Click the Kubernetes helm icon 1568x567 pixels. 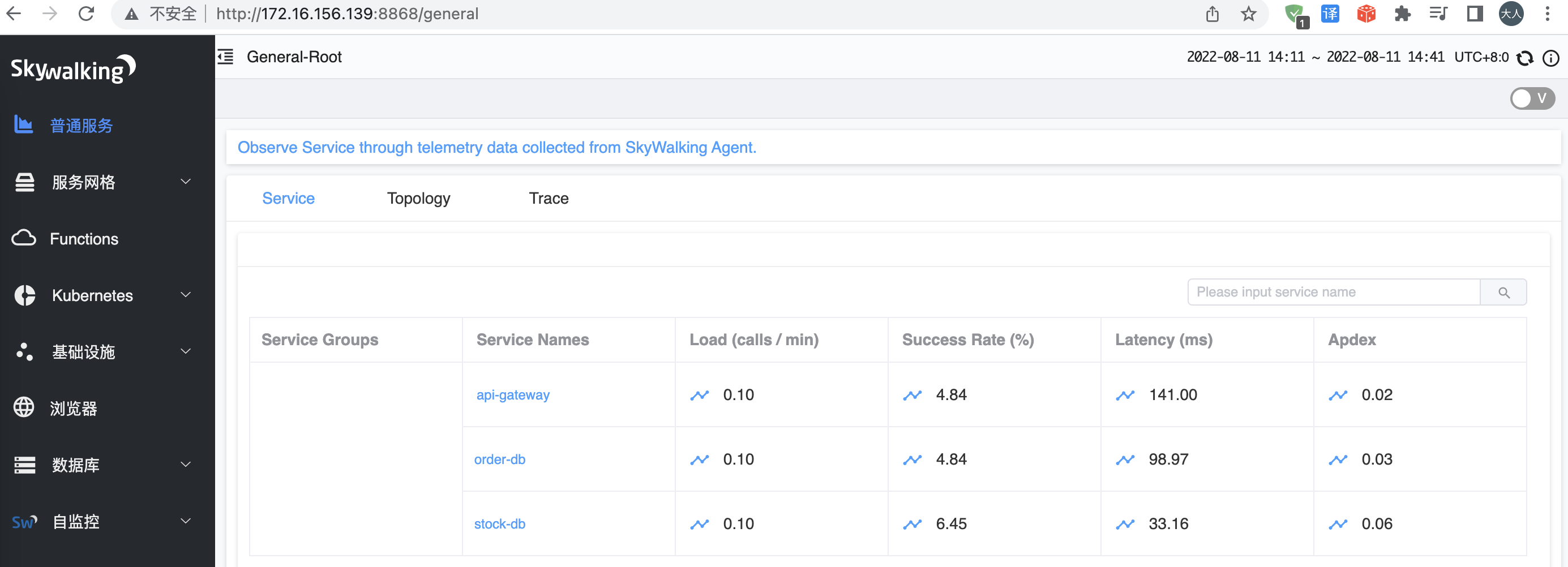[x=24, y=295]
